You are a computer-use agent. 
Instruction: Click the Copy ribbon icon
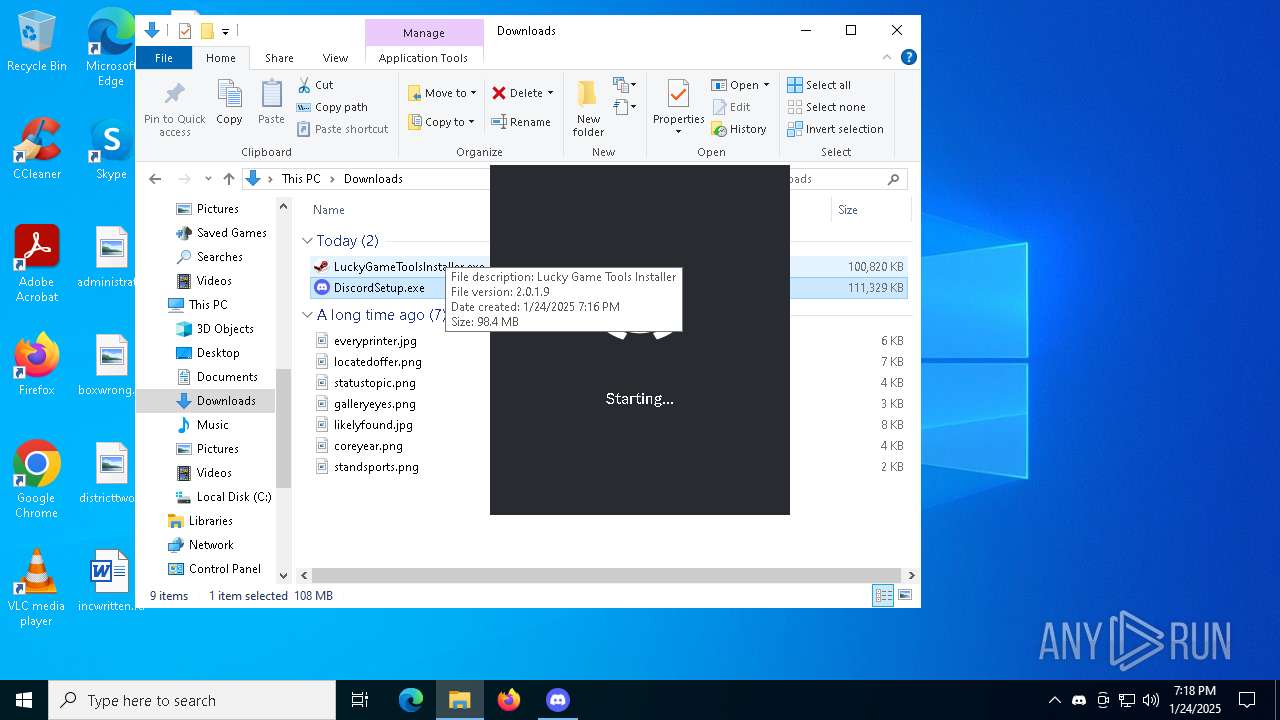(229, 102)
